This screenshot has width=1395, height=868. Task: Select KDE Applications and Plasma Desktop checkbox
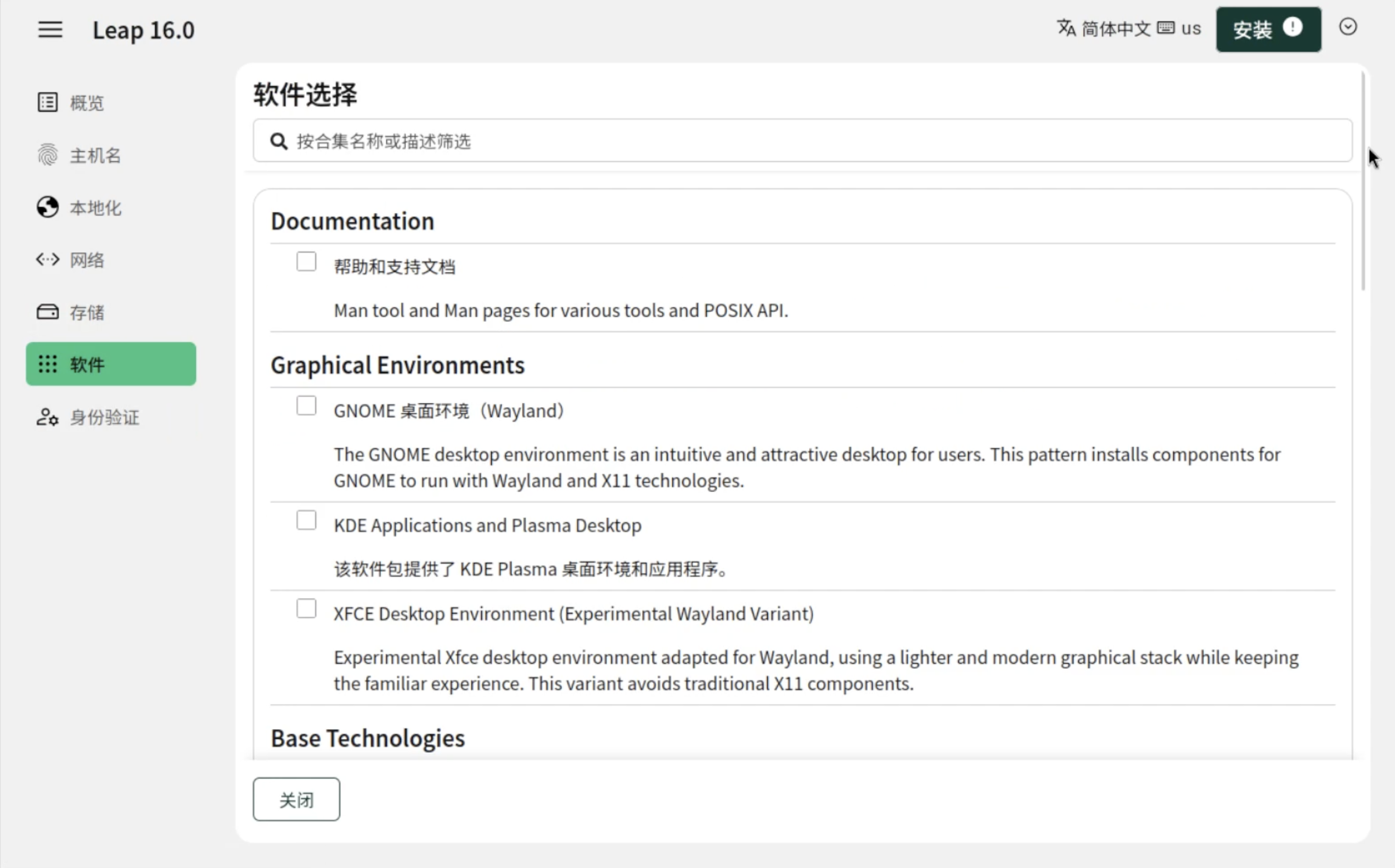306,520
